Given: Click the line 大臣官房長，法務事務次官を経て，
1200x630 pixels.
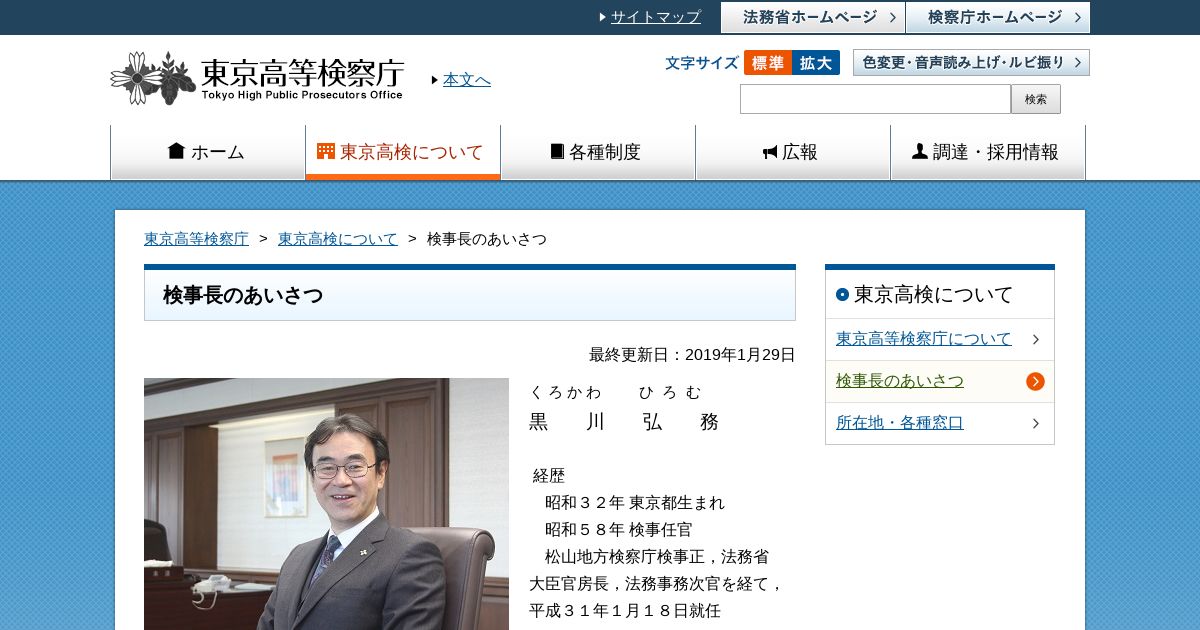Looking at the screenshot, I should [x=656, y=584].
